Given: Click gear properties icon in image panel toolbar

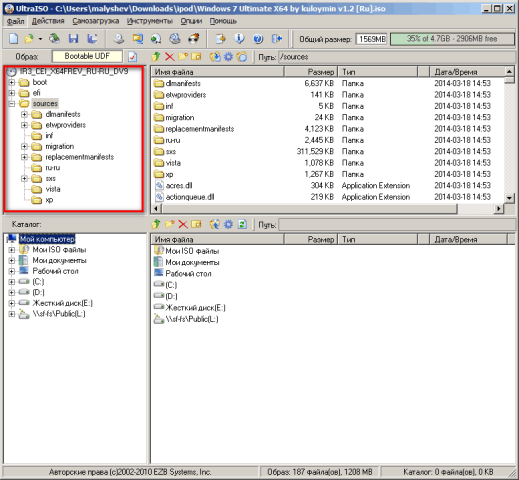Looking at the screenshot, I should (x=228, y=57).
